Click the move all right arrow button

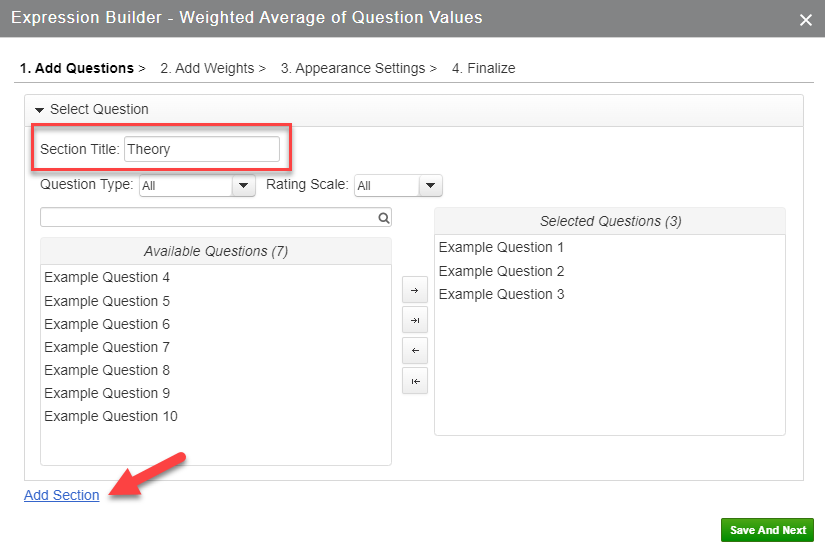pyautogui.click(x=414, y=320)
